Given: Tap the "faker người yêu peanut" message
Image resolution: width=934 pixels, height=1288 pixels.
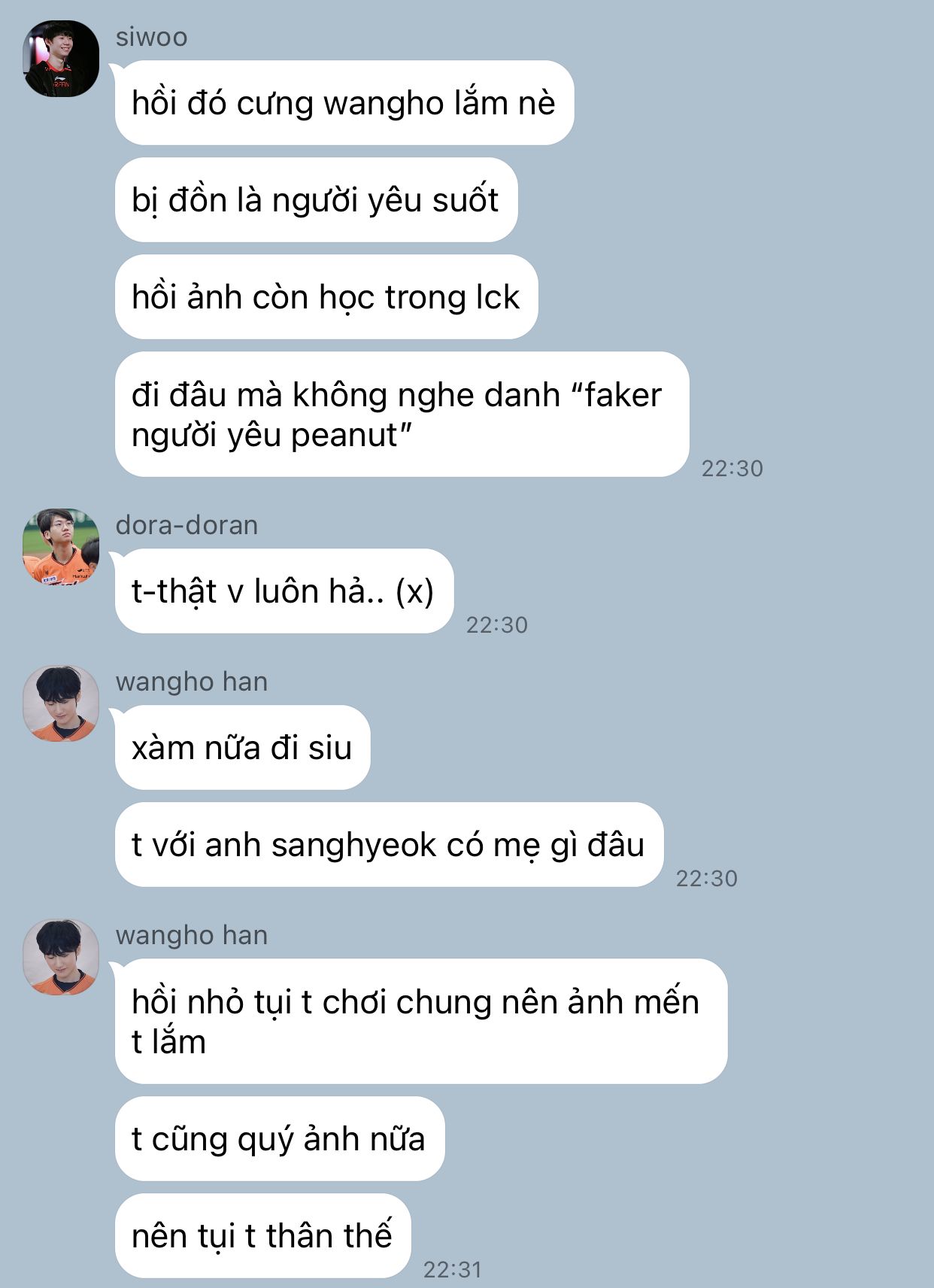Looking at the screenshot, I should click(402, 415).
